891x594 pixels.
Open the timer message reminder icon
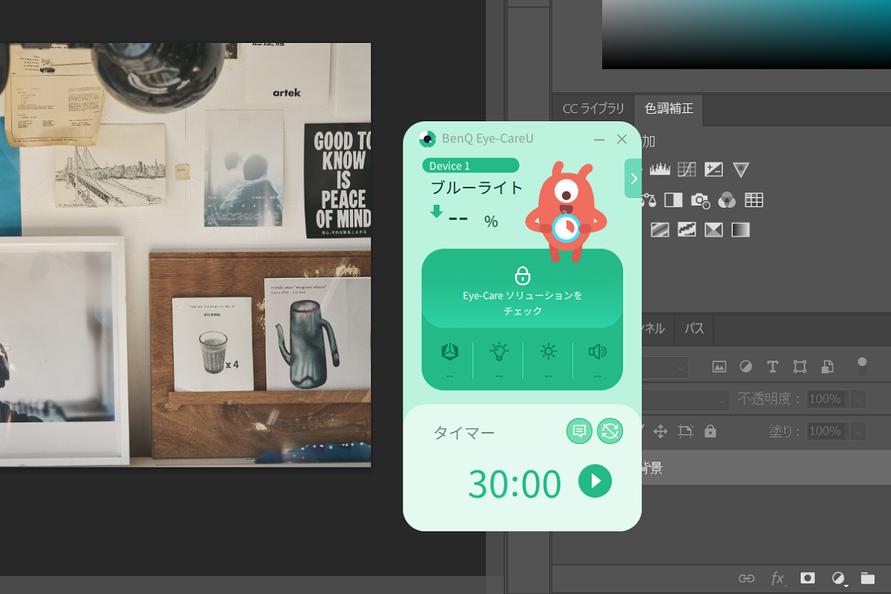(579, 431)
